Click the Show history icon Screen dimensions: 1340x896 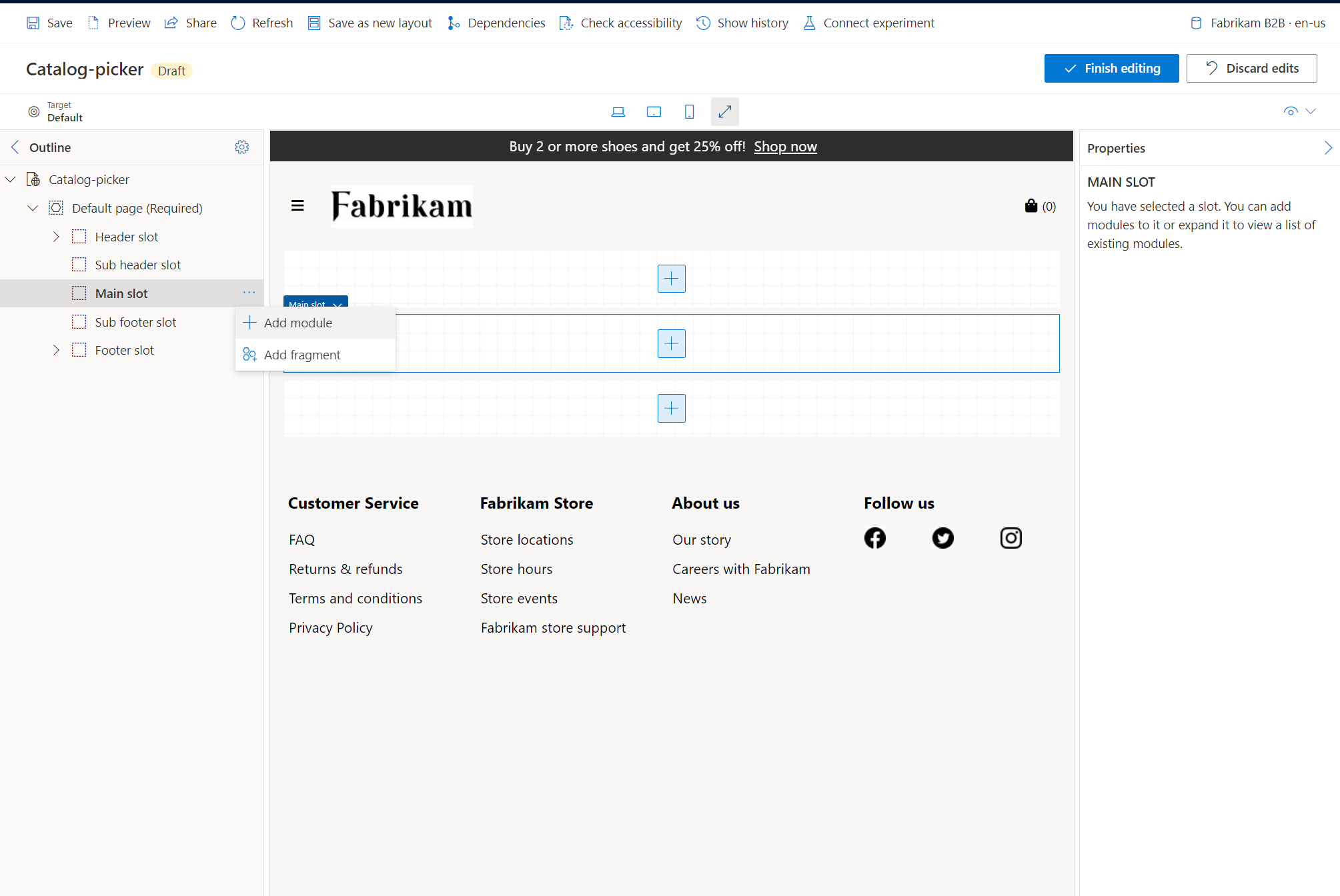704,23
